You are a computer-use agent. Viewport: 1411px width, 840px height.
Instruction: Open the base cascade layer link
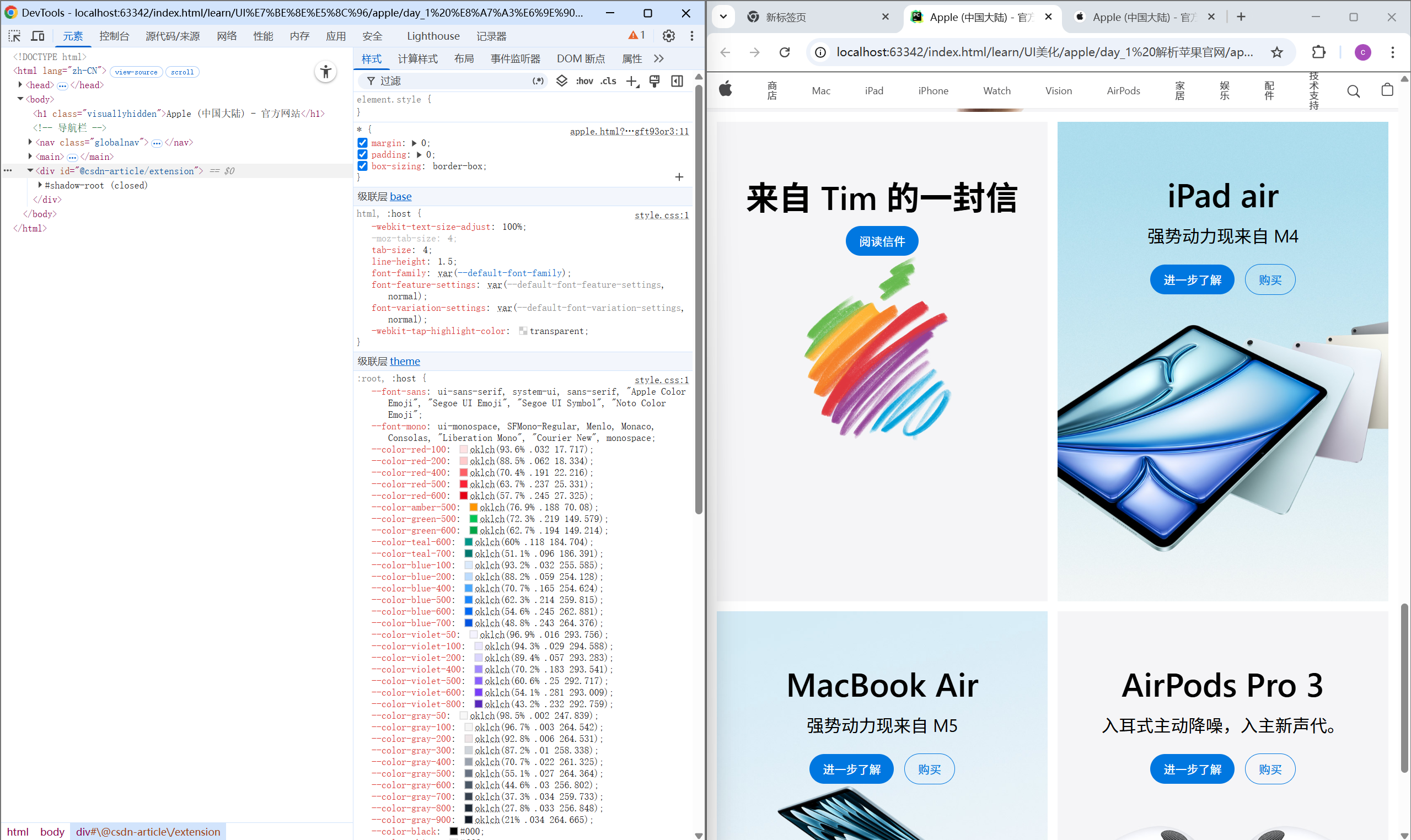(400, 196)
